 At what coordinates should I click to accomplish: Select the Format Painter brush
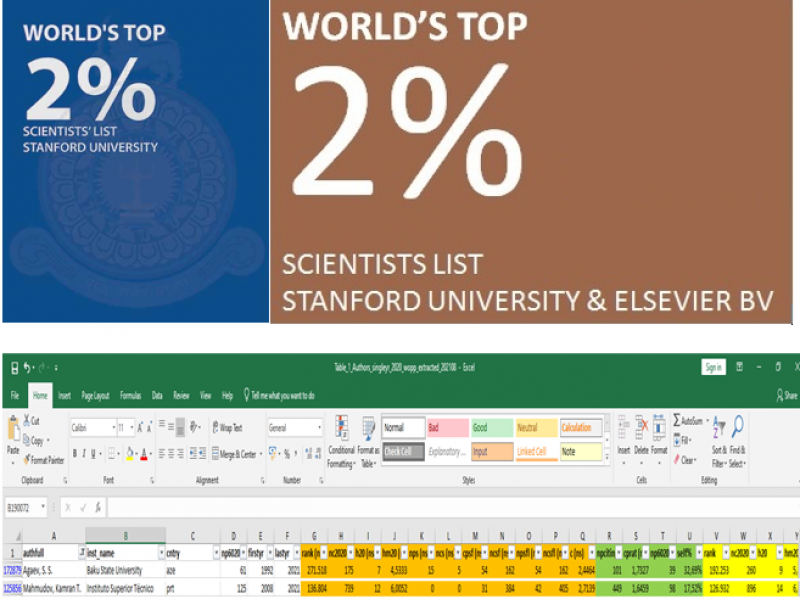tap(27, 460)
